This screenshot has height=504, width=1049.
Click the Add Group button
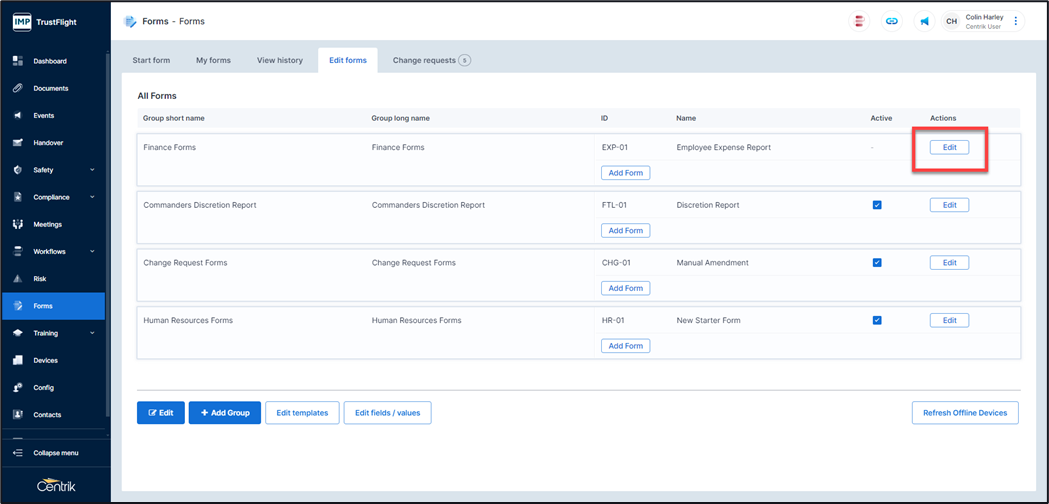pos(224,413)
